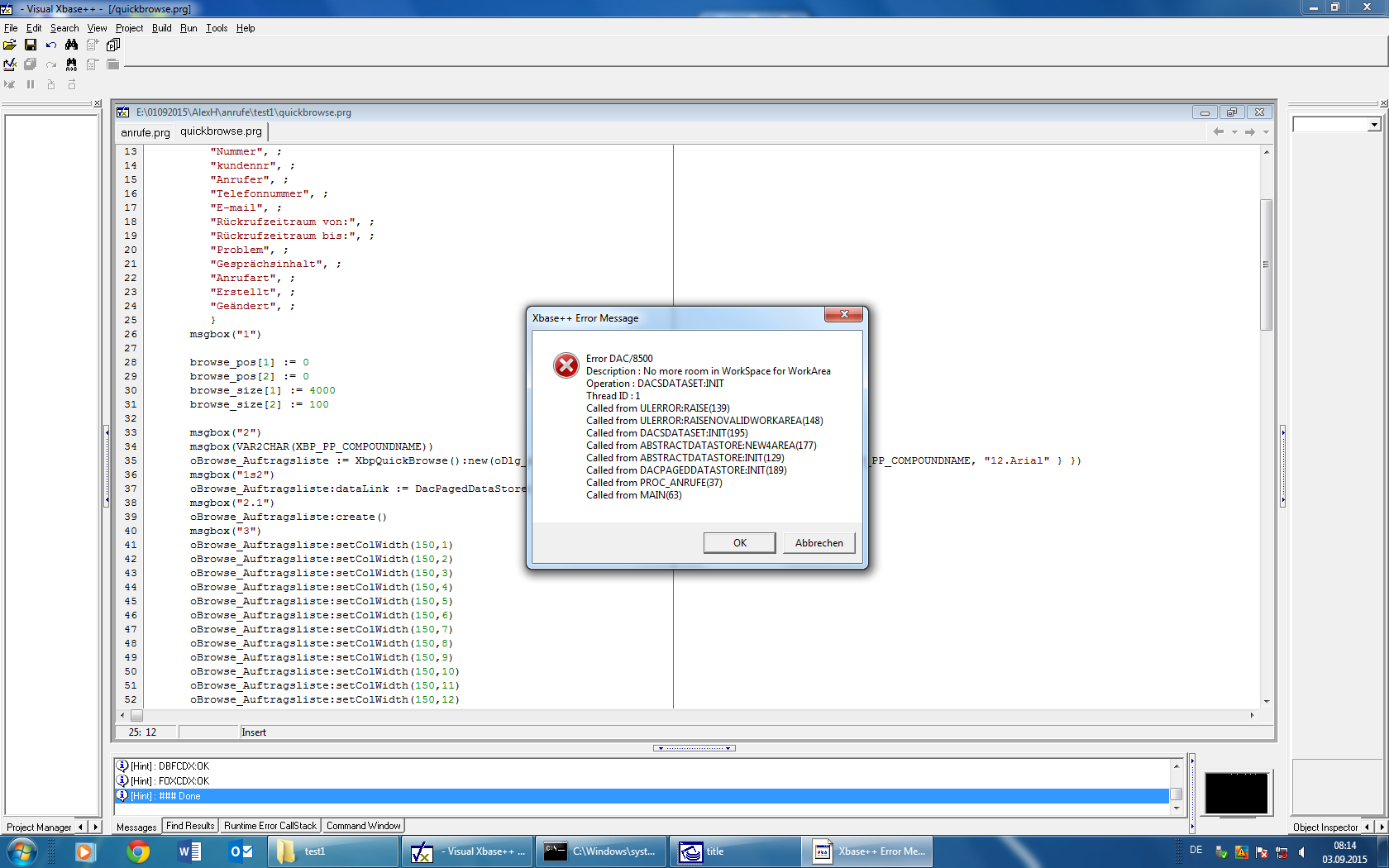
Task: Open the Object Inspector combo box dropdown
Action: 1373,125
